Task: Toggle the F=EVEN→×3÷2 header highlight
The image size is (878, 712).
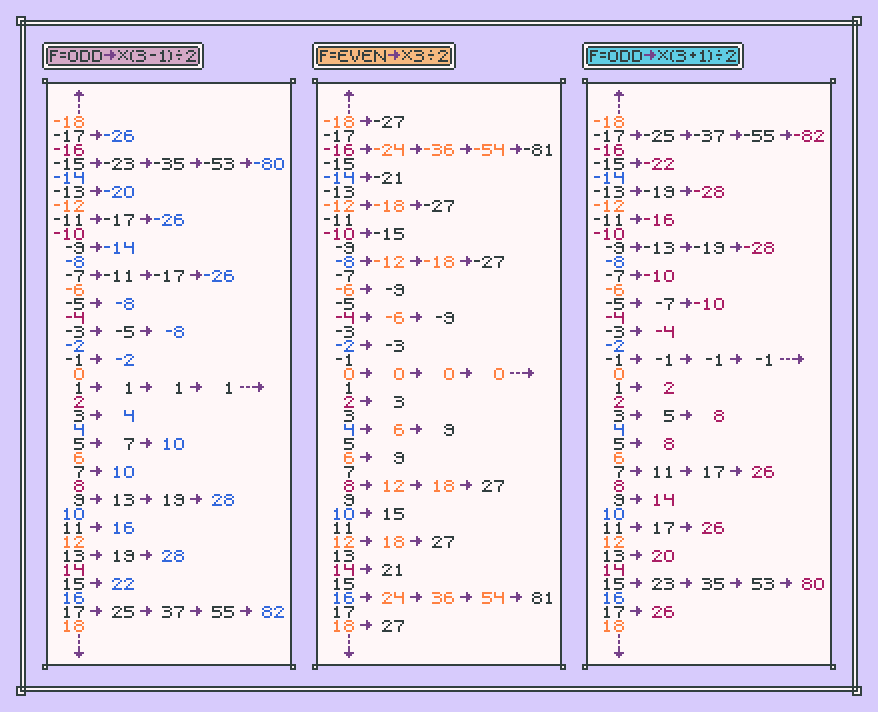Action: [x=383, y=57]
